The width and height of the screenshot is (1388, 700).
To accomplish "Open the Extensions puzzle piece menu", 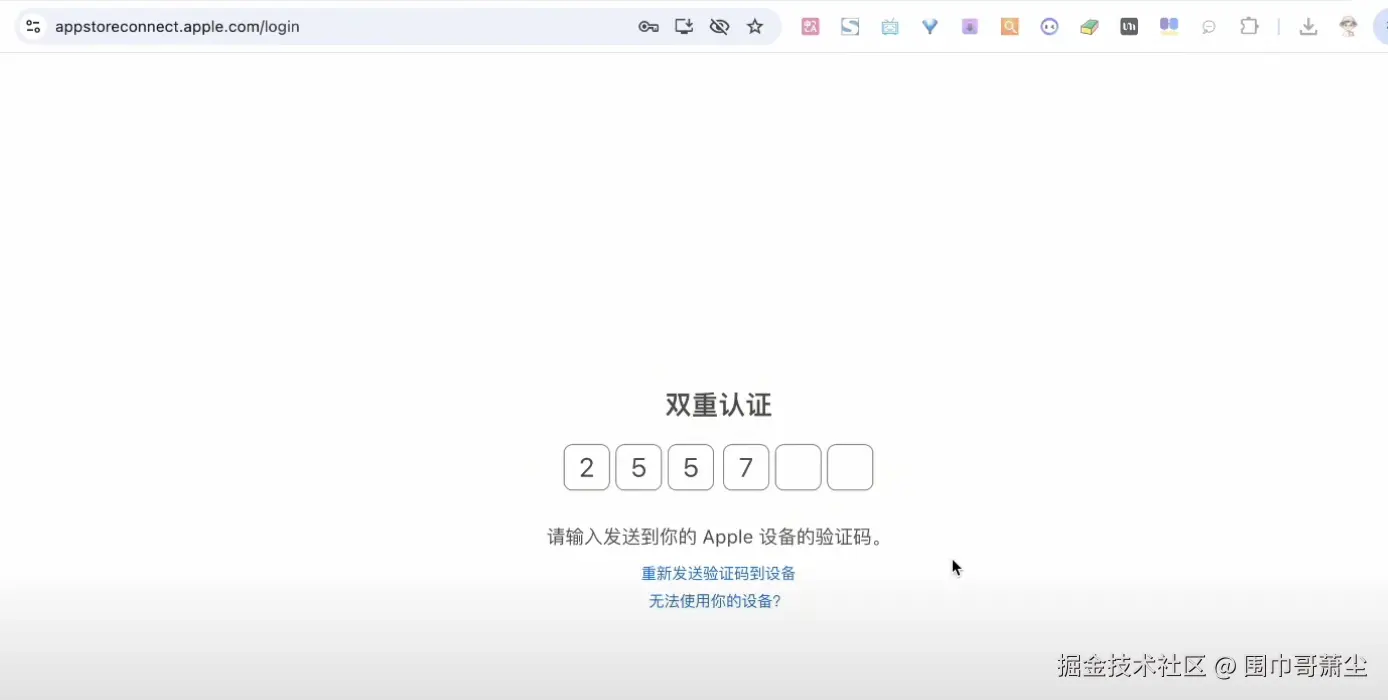I will pos(1249,27).
